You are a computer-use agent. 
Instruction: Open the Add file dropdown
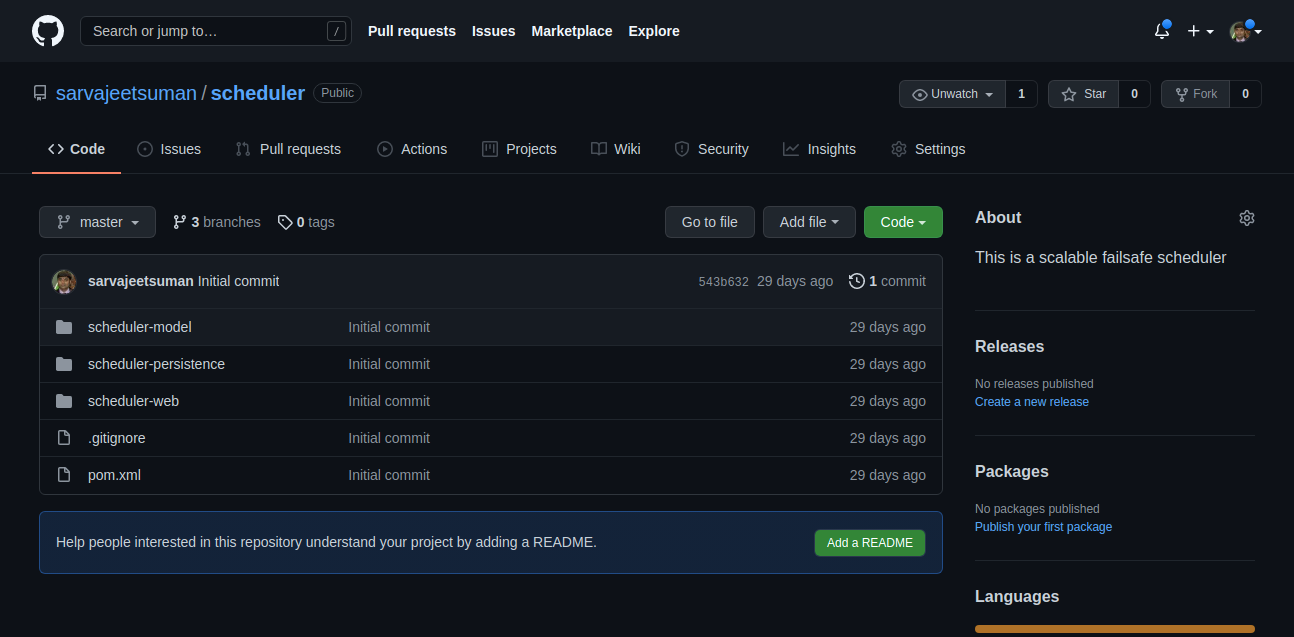pyautogui.click(x=808, y=222)
